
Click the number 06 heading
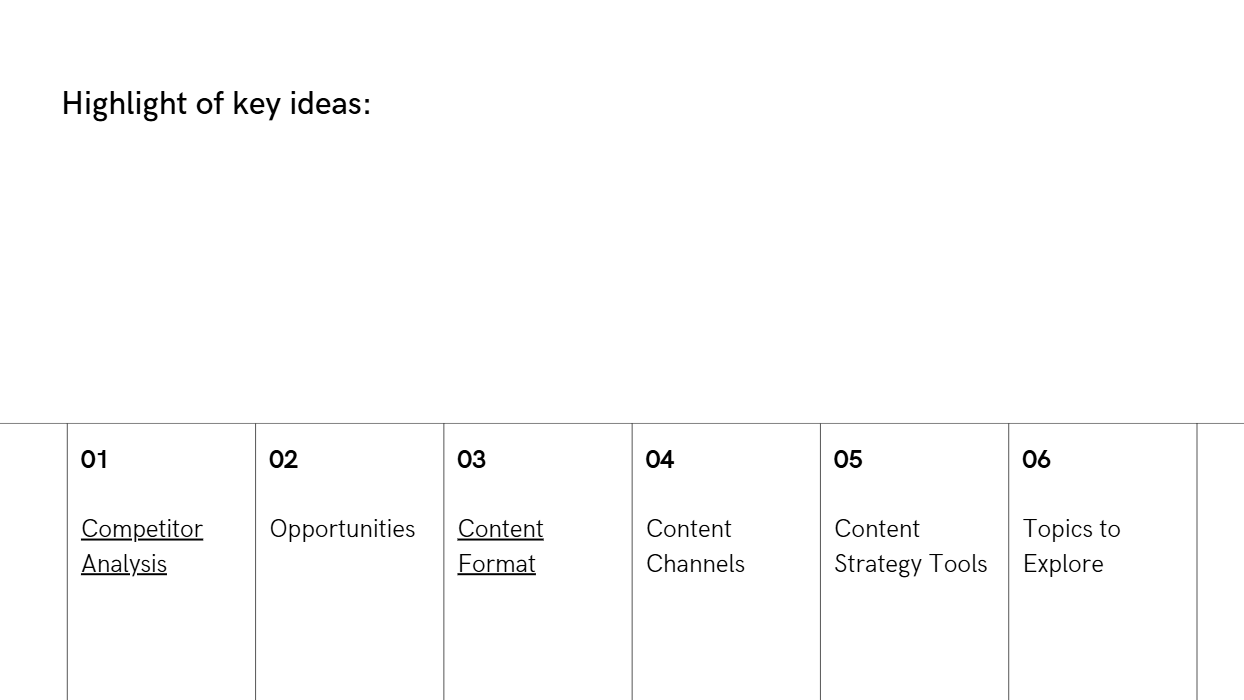click(1036, 460)
